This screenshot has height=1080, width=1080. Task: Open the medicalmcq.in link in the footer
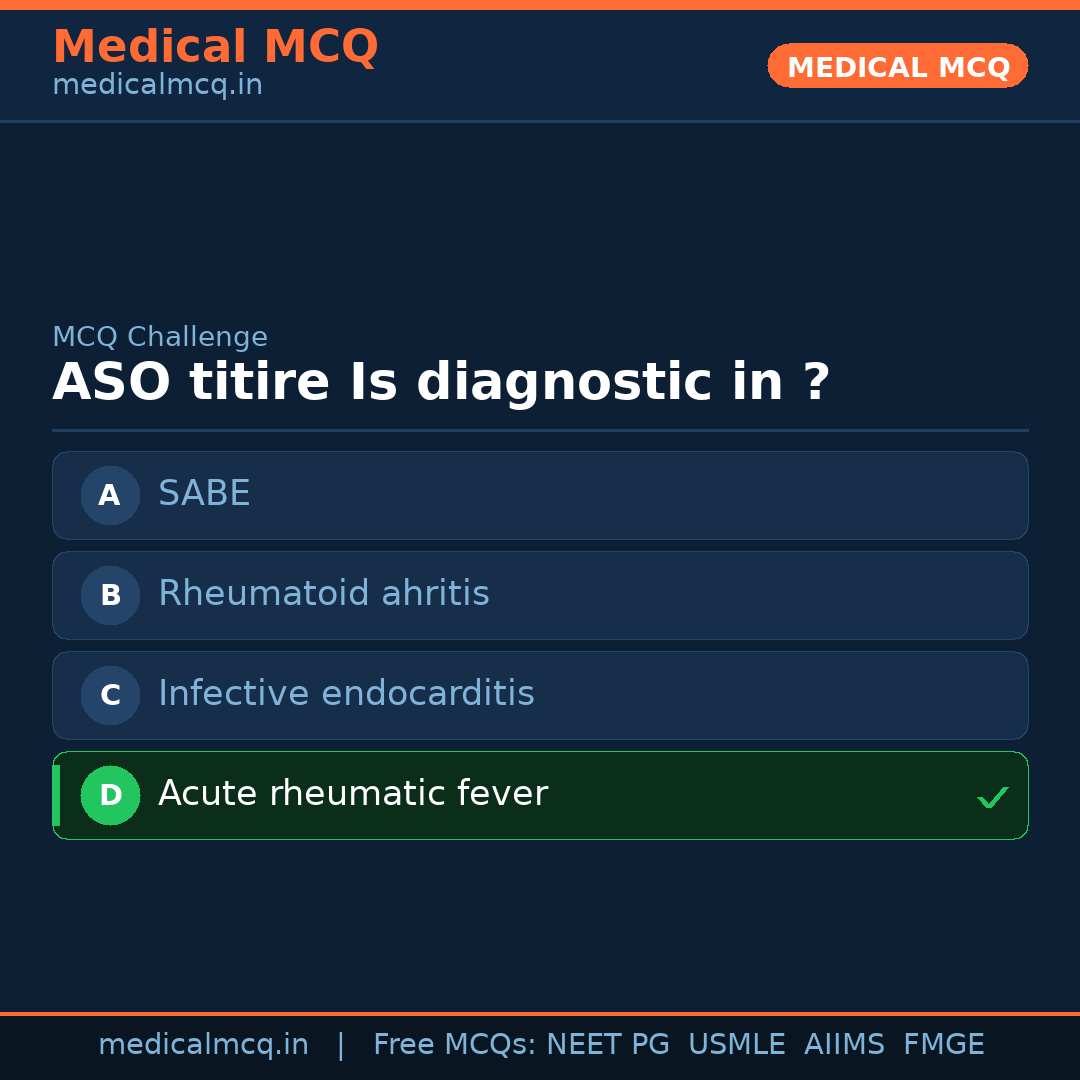pyautogui.click(x=203, y=1045)
